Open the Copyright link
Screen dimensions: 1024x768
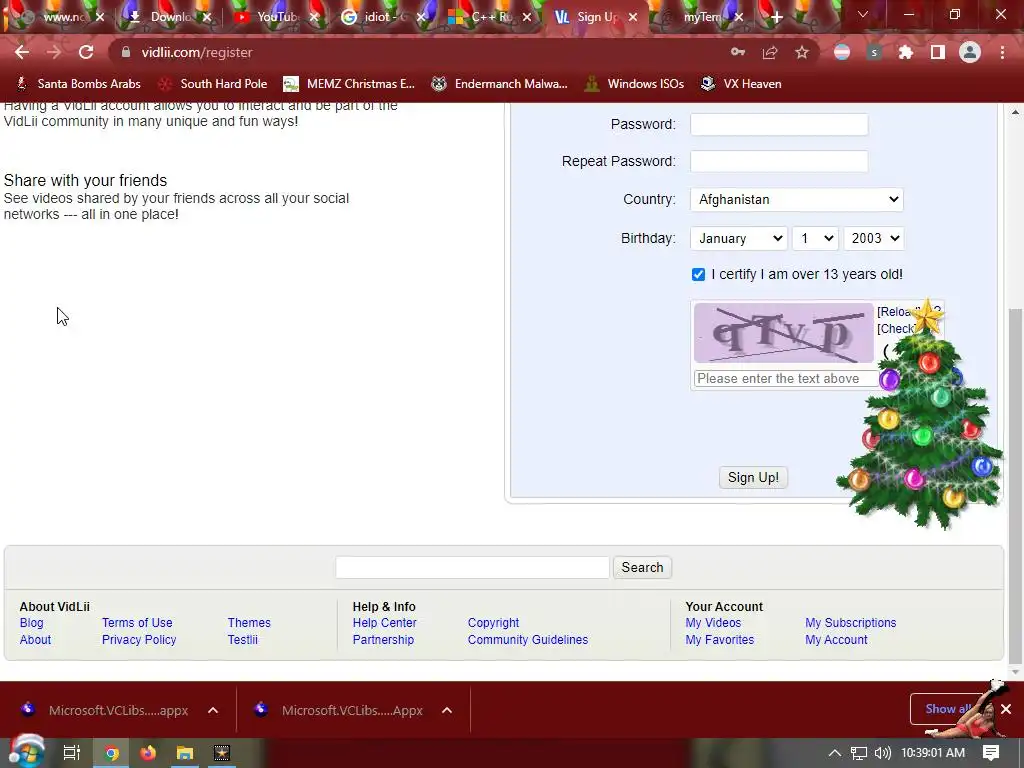pos(493,623)
